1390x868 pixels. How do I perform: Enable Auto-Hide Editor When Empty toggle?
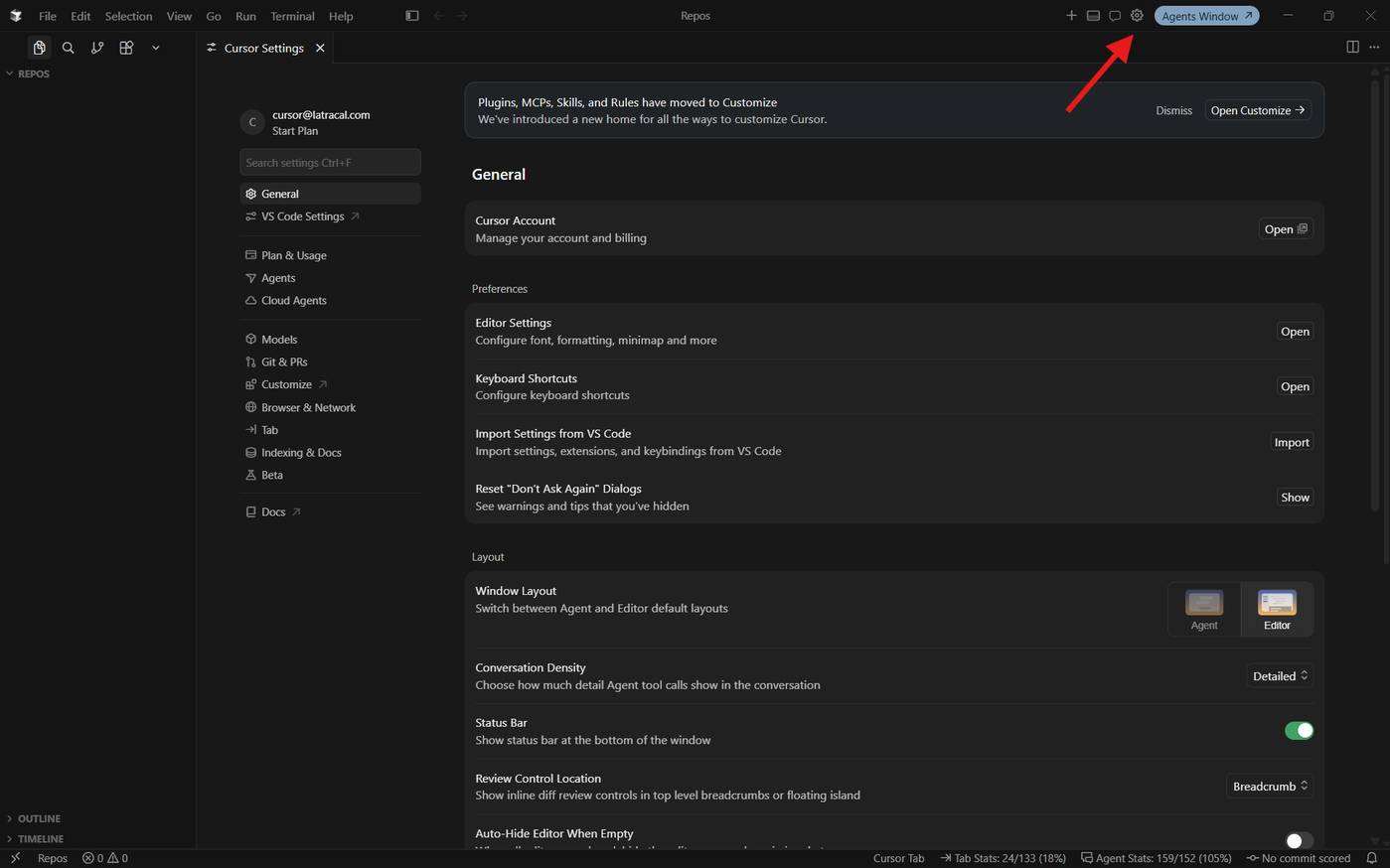(1299, 840)
